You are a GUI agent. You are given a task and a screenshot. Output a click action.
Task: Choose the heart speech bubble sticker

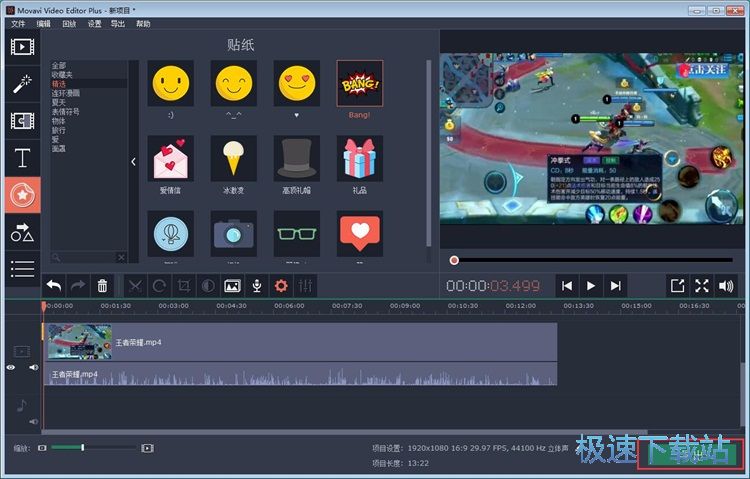tap(360, 234)
